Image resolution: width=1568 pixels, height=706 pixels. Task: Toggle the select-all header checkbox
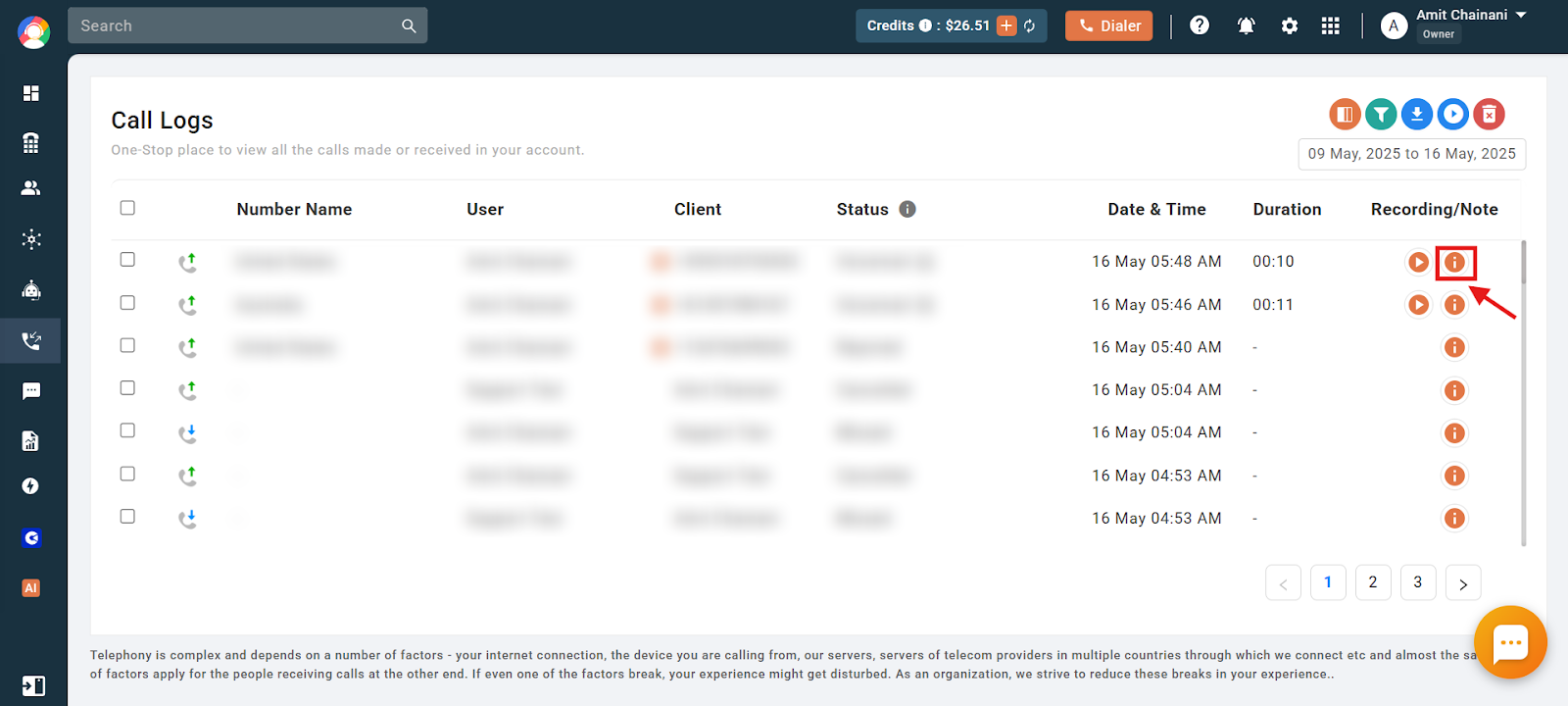(x=127, y=208)
